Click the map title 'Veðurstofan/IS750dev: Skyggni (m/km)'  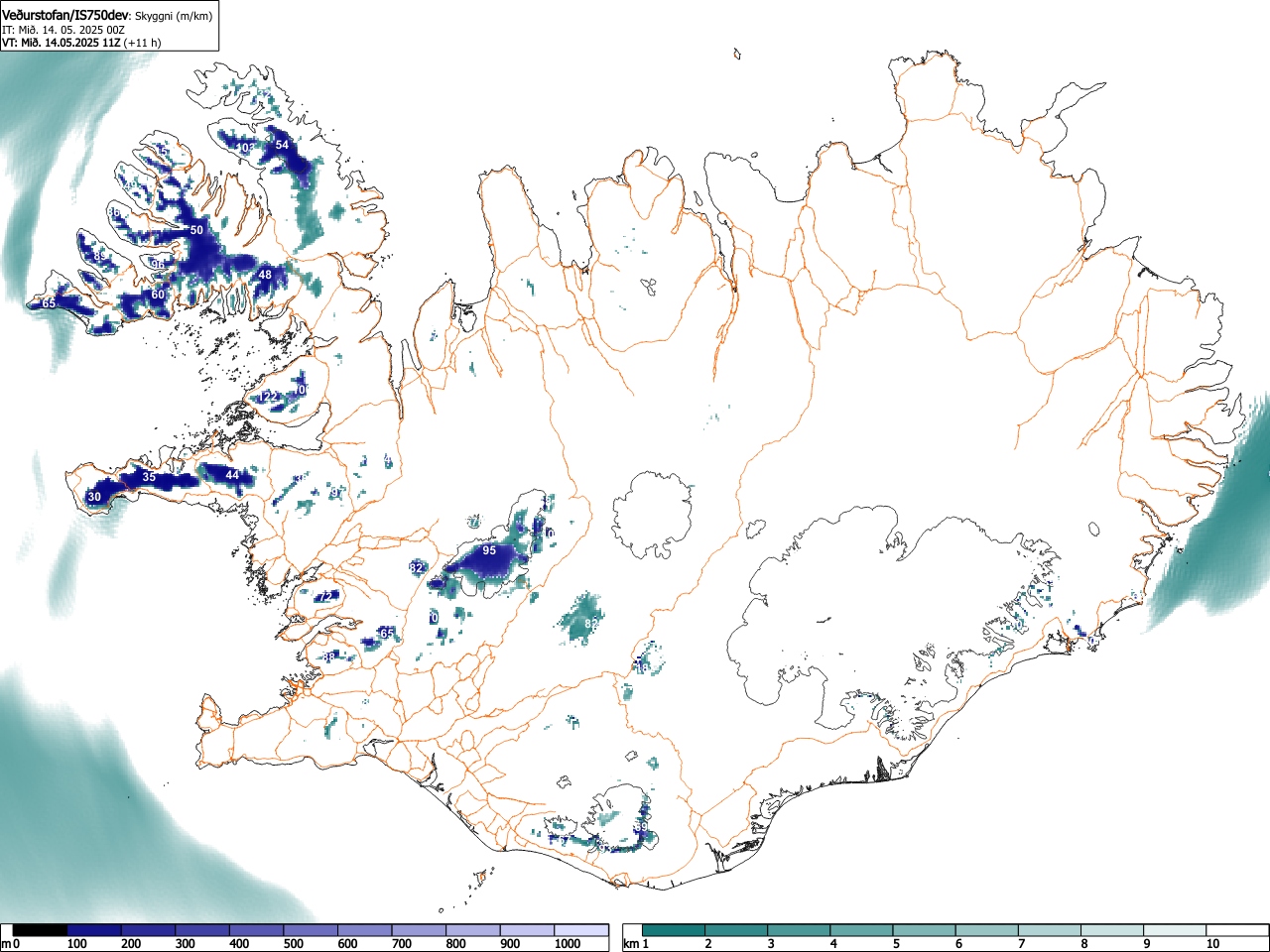pos(107,15)
